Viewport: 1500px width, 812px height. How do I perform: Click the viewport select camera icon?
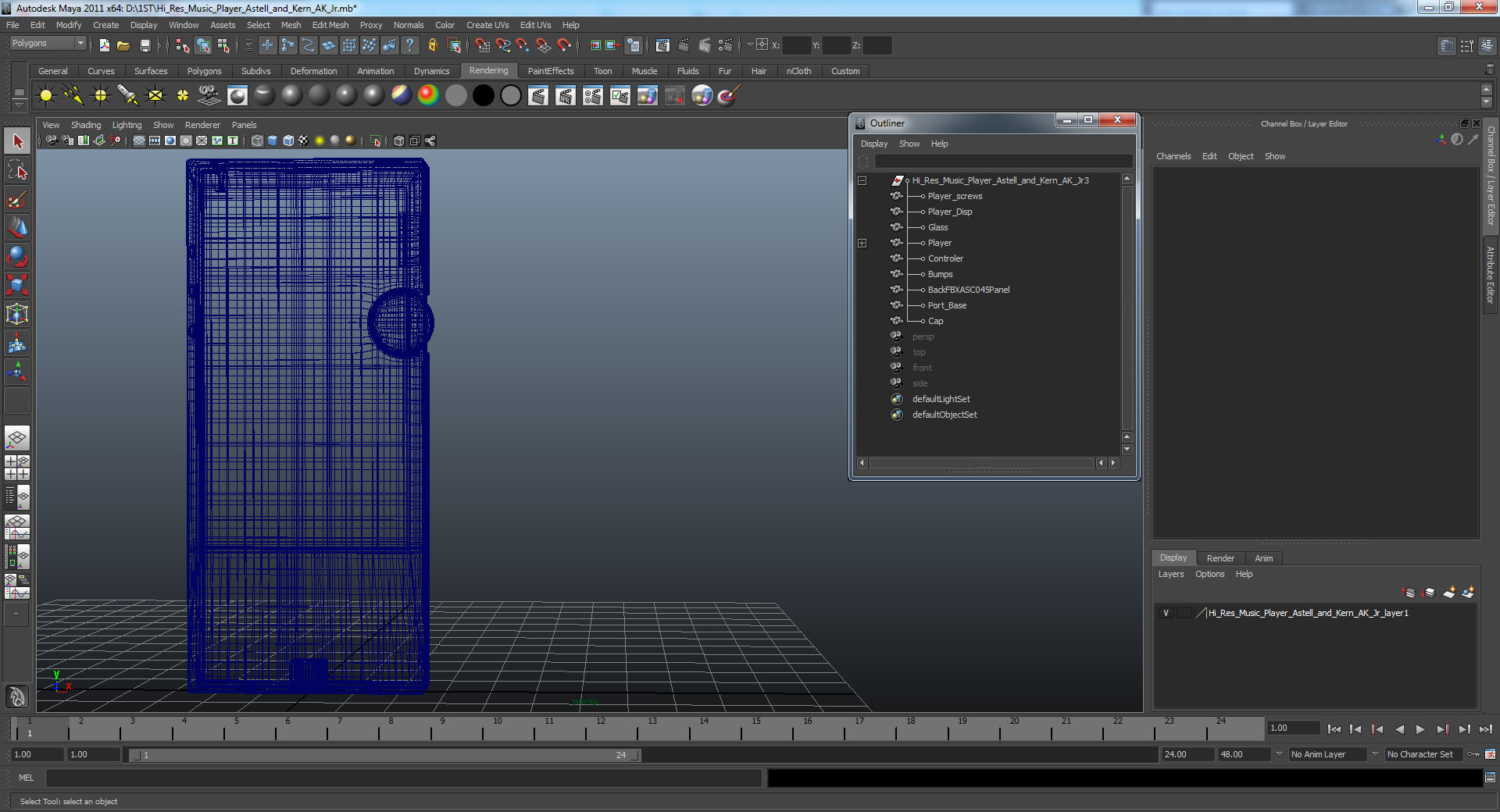(x=52, y=141)
